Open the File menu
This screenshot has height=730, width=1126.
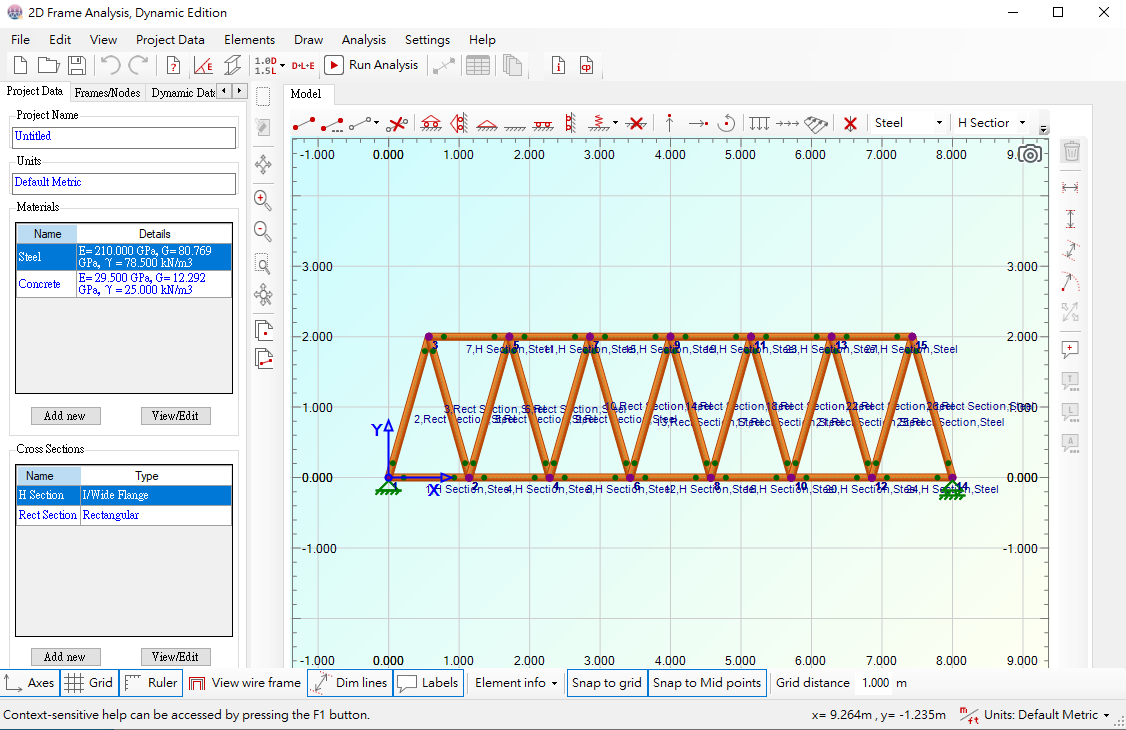click(x=20, y=40)
